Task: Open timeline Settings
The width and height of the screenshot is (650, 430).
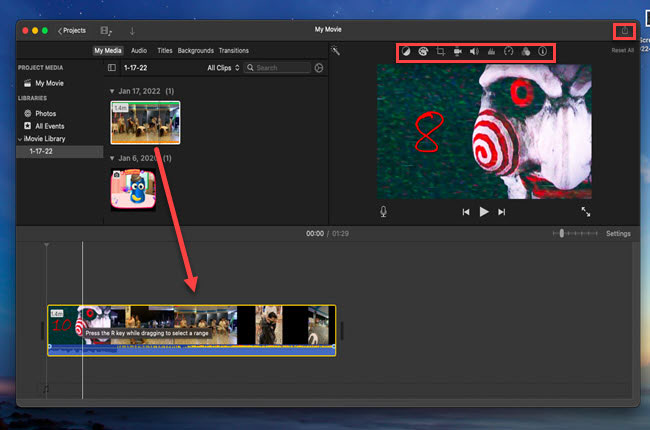Action: (618, 233)
